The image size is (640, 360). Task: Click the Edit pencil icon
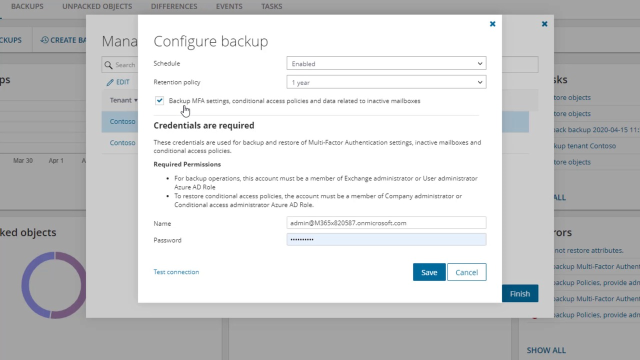point(110,82)
